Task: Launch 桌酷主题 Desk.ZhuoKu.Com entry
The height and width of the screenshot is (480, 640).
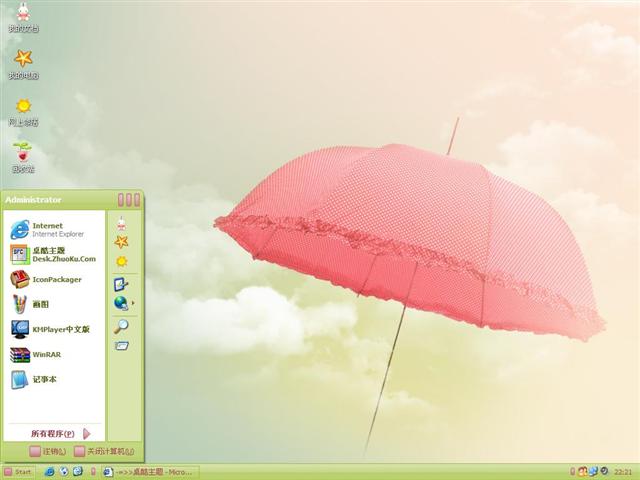Action: coord(54,254)
